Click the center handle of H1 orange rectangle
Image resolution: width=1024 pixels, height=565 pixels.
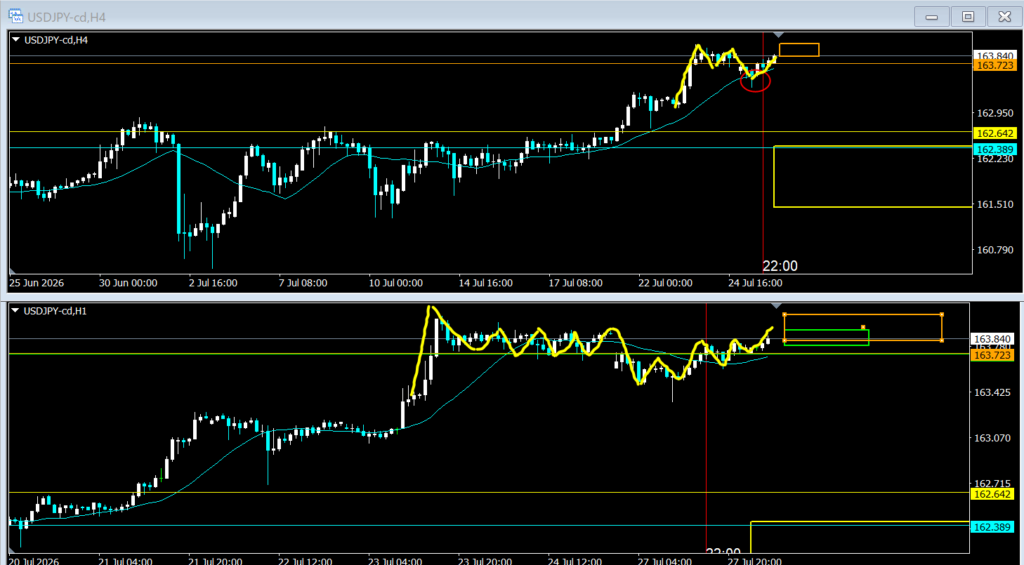pos(863,327)
